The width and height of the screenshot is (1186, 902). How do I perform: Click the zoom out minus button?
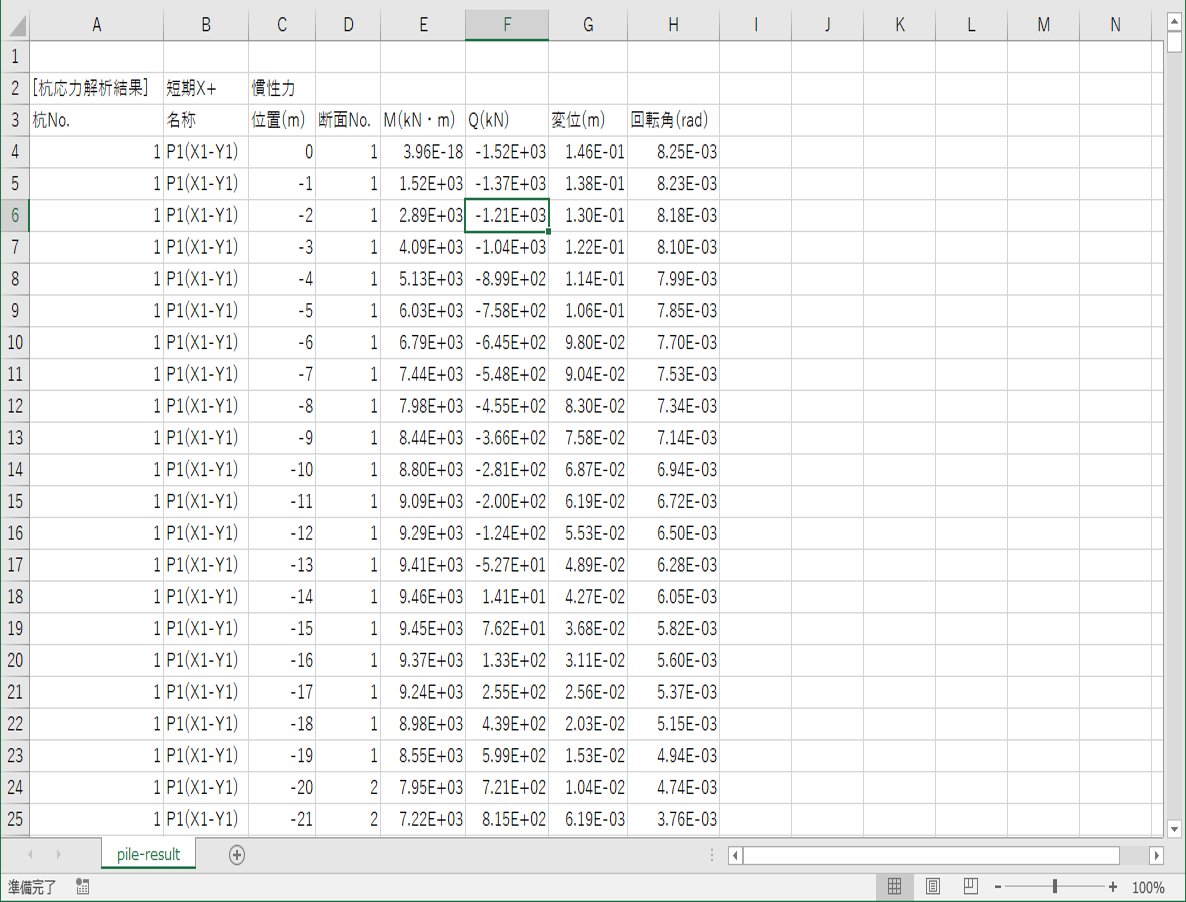pos(998,887)
